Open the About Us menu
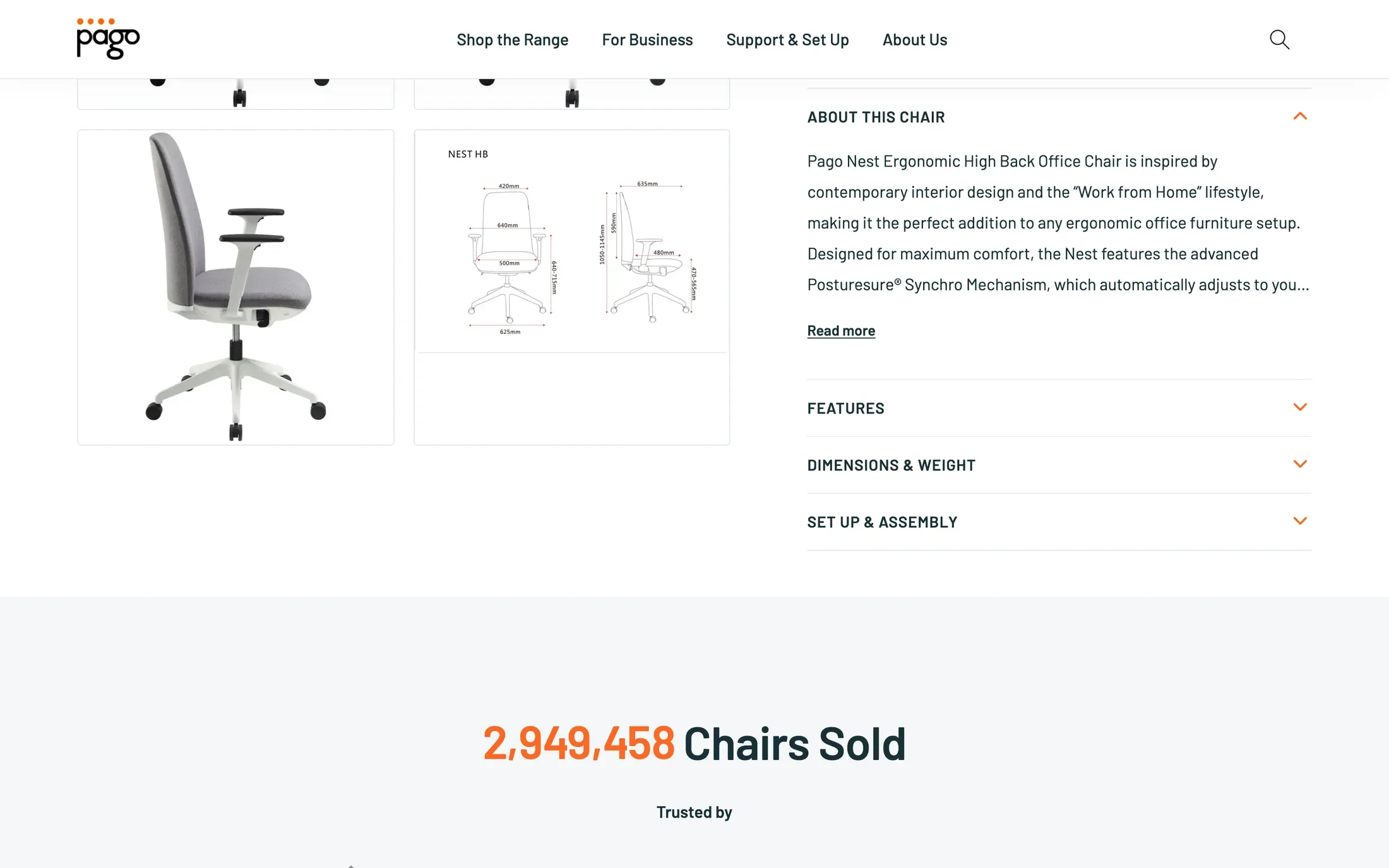The height and width of the screenshot is (868, 1389). 914,39
